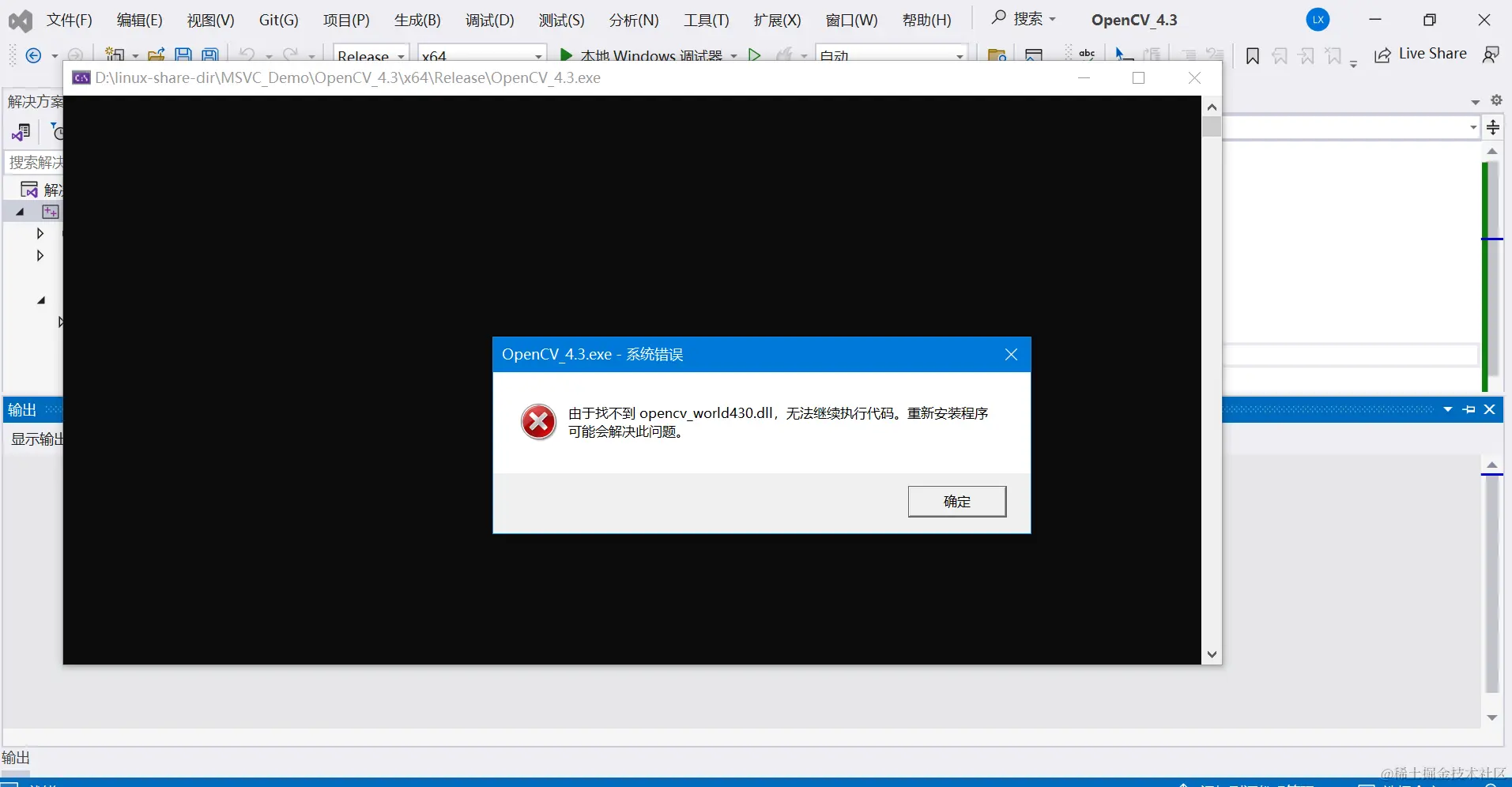This screenshot has height=787, width=1512.
Task: Start a Live Share session
Action: point(1431,54)
